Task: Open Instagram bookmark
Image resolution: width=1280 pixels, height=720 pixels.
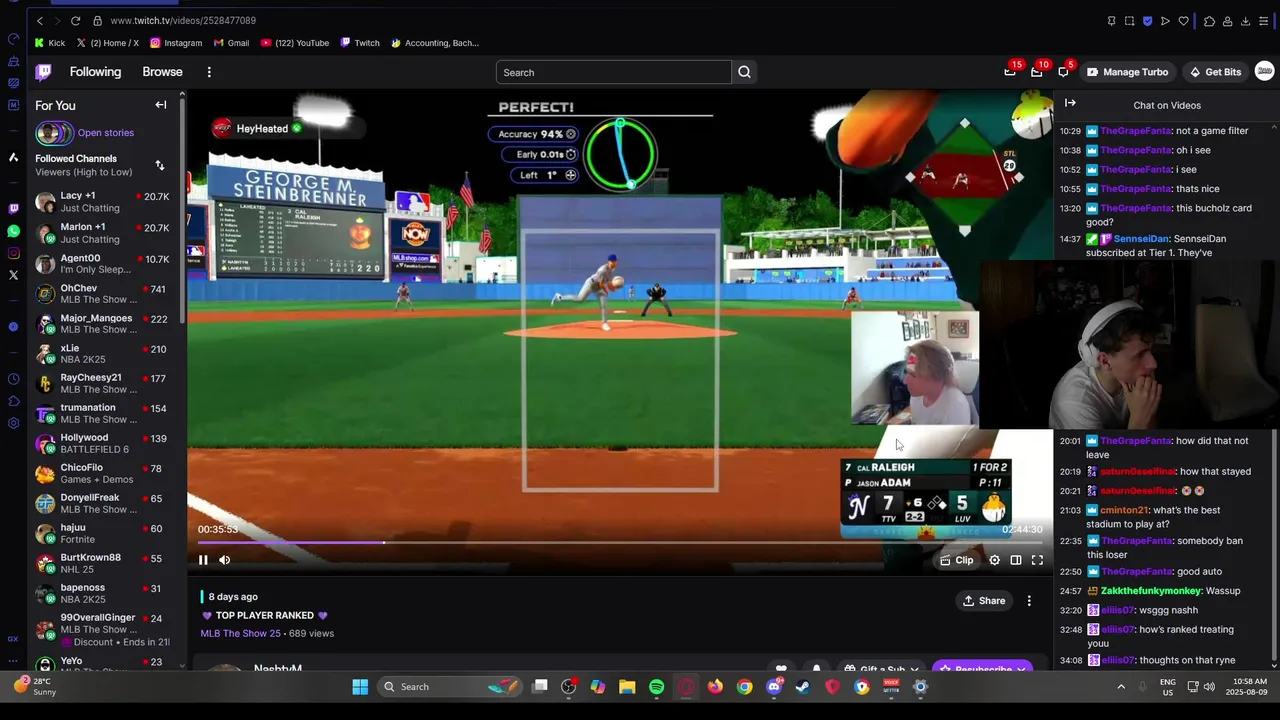Action: coord(176,43)
